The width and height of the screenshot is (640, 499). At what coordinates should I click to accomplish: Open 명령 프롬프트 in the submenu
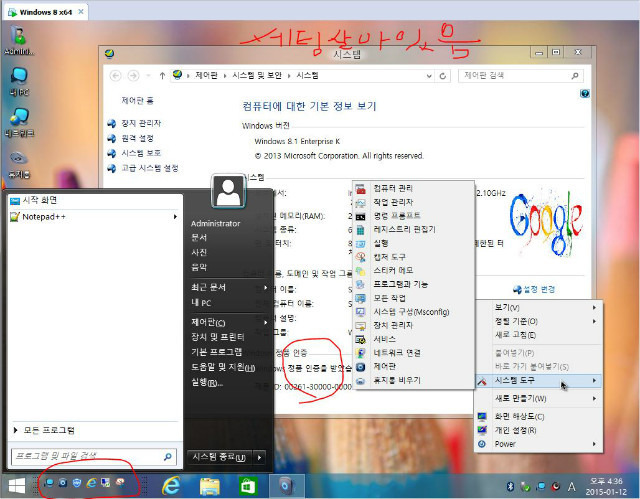tap(413, 215)
